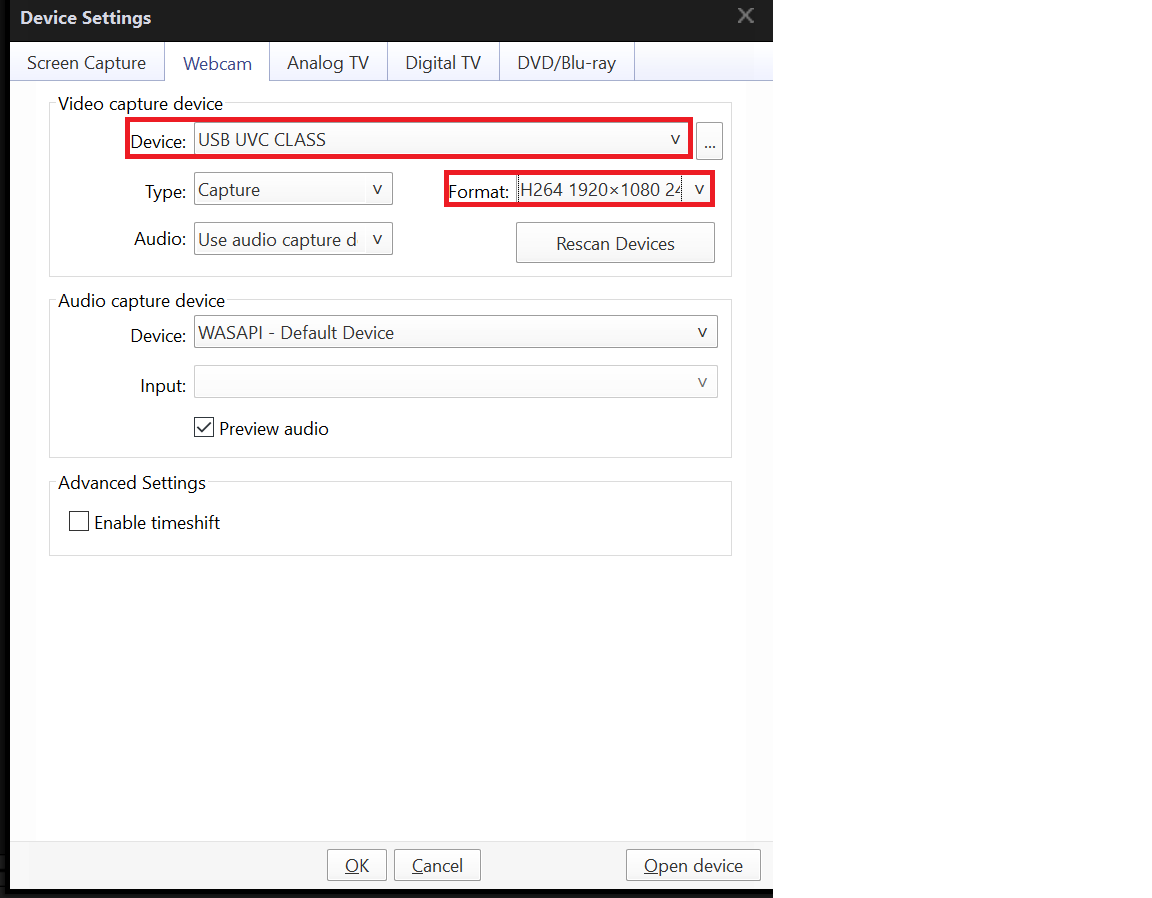
Task: Switch to the Screen Capture tab
Action: pyautogui.click(x=86, y=63)
